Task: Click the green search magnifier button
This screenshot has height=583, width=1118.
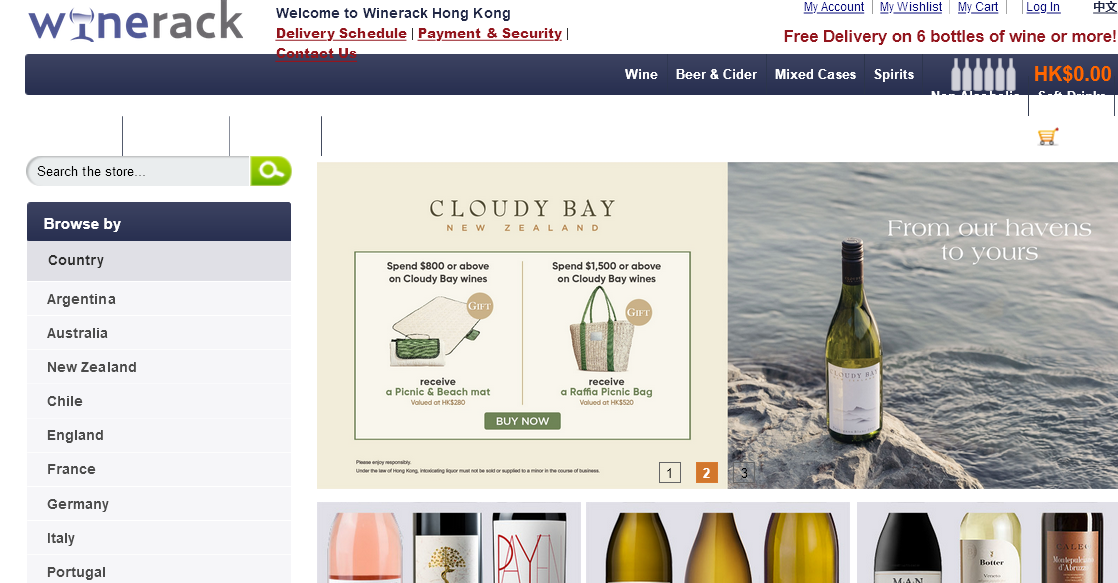Action: click(270, 171)
